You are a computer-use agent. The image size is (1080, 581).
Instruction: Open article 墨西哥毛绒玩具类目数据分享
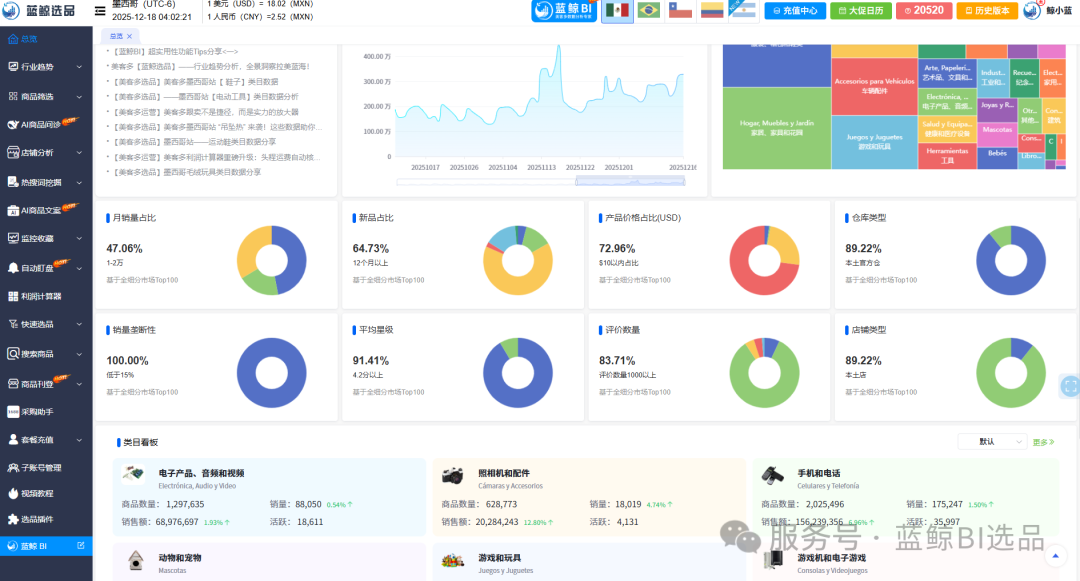(x=187, y=172)
